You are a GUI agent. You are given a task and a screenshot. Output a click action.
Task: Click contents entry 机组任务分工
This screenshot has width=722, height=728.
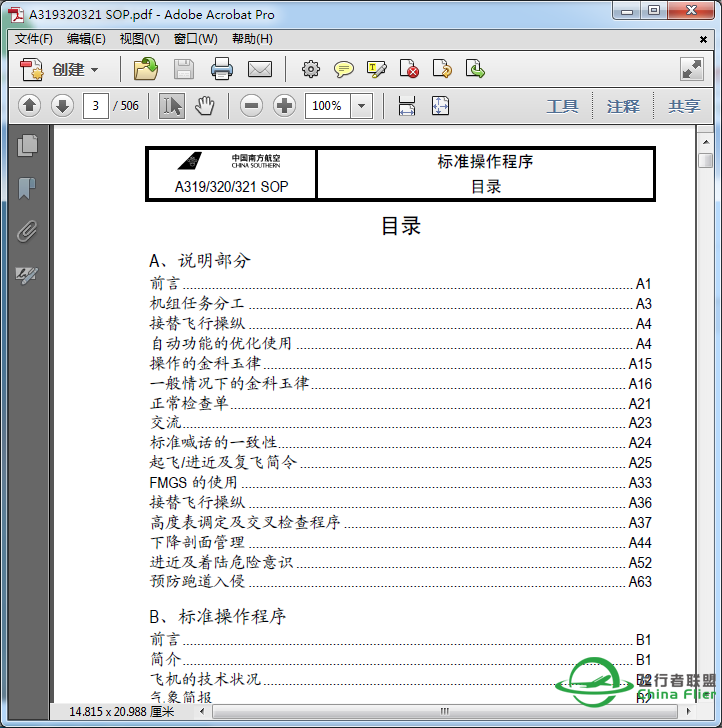(x=196, y=303)
